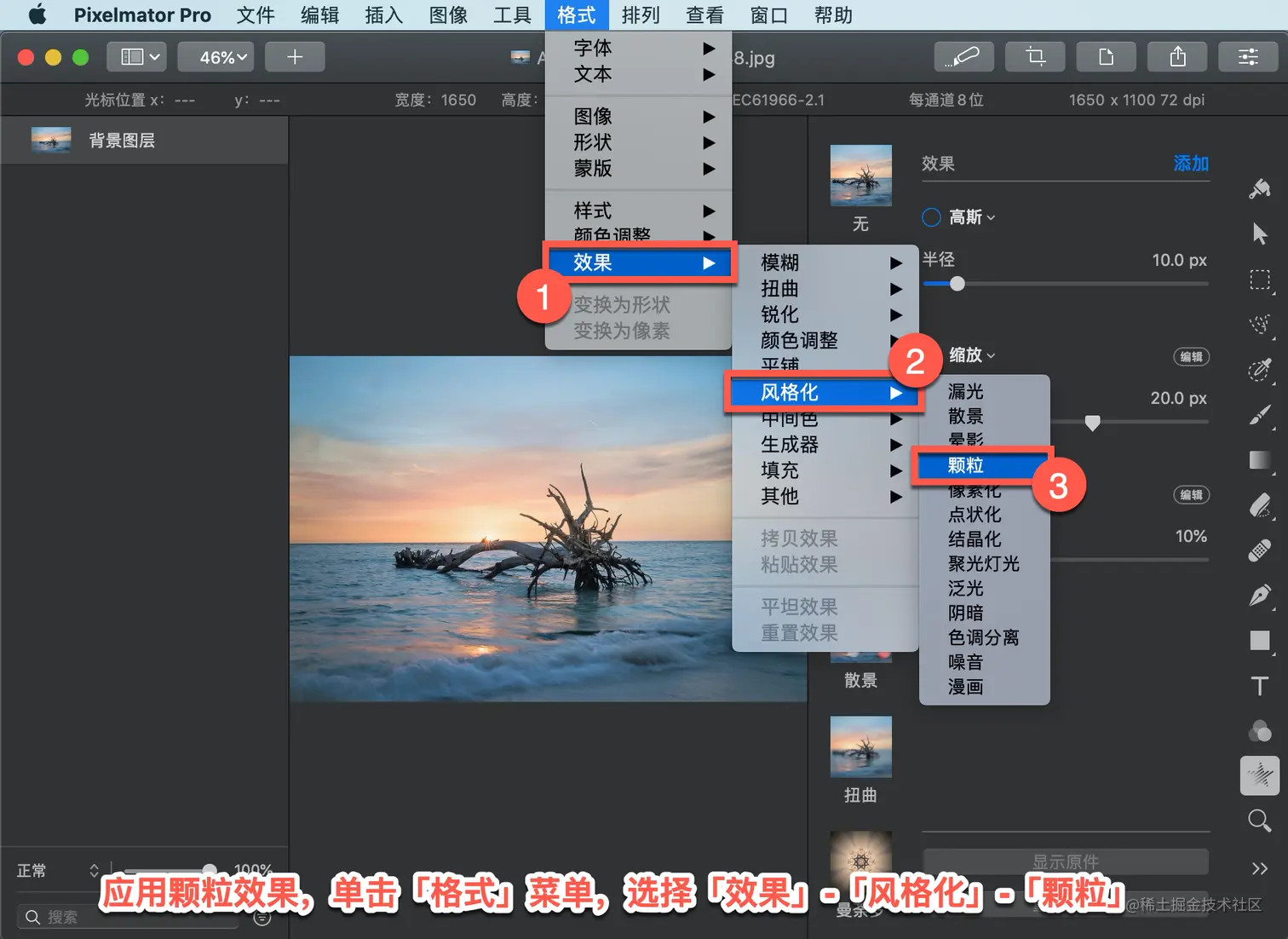Click the plus add button in toolbar
1288x939 pixels.
(x=295, y=57)
